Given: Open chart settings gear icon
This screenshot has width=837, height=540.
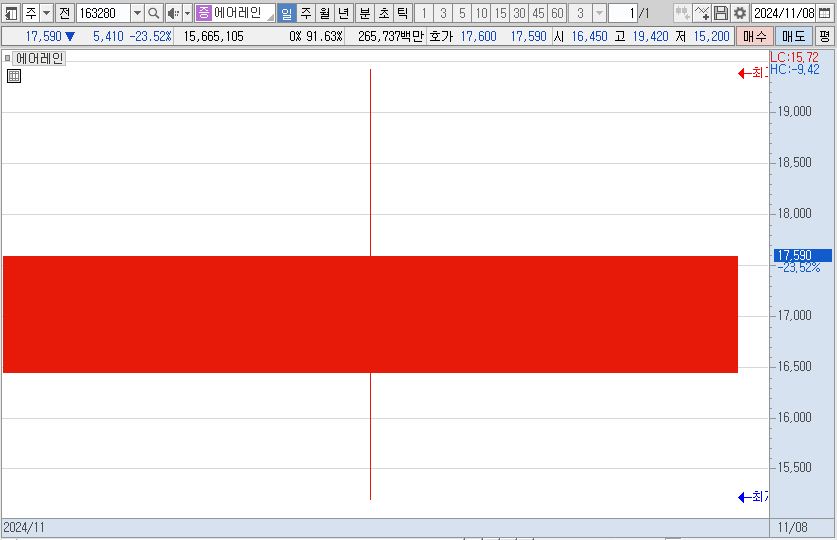Looking at the screenshot, I should [740, 13].
